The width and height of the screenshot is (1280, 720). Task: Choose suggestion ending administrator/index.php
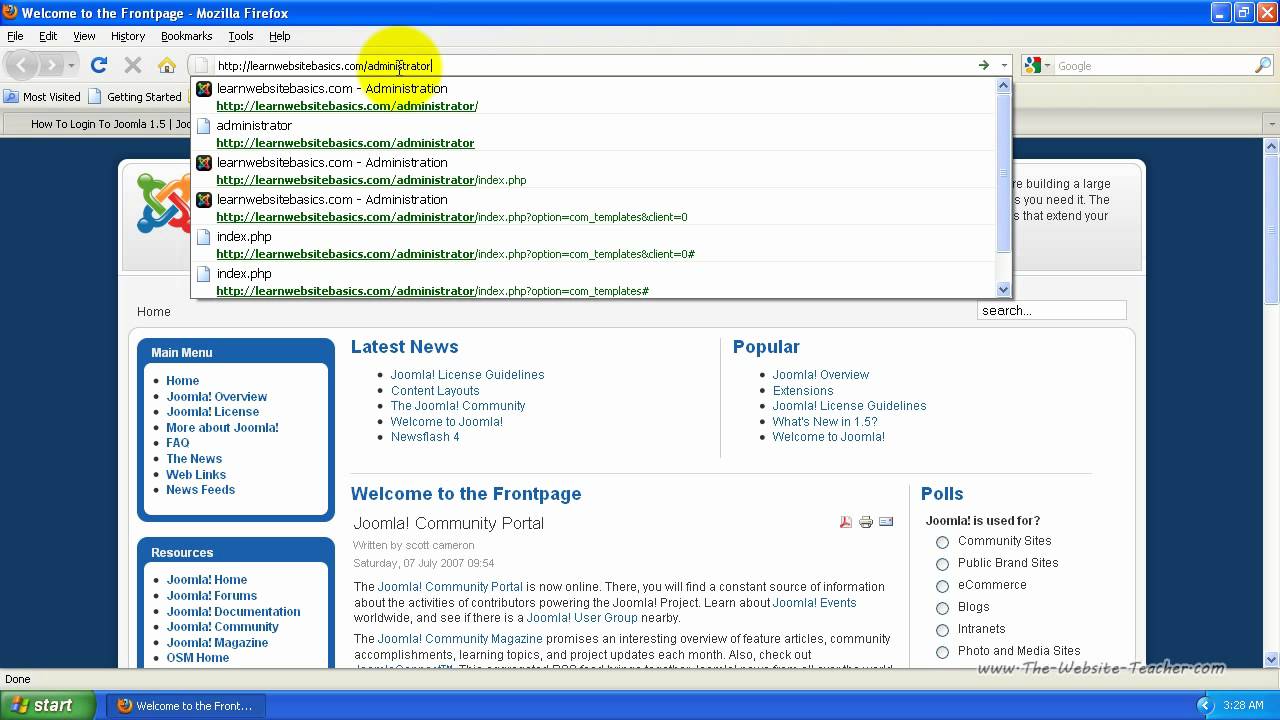pos(594,171)
